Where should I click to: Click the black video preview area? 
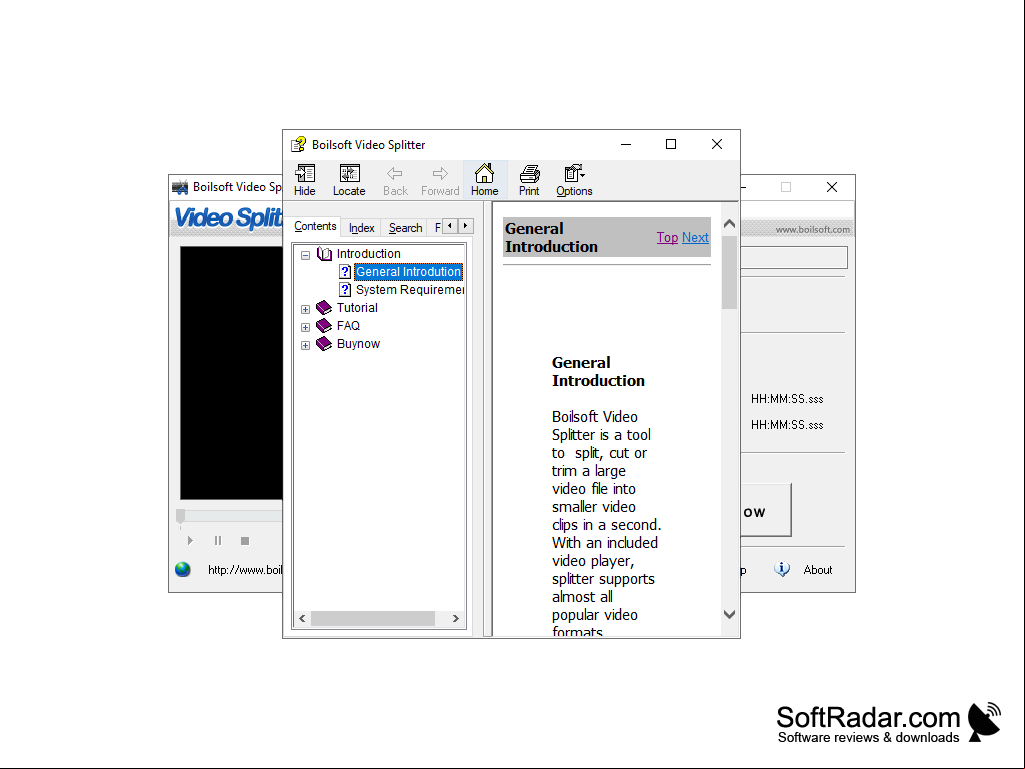(231, 373)
